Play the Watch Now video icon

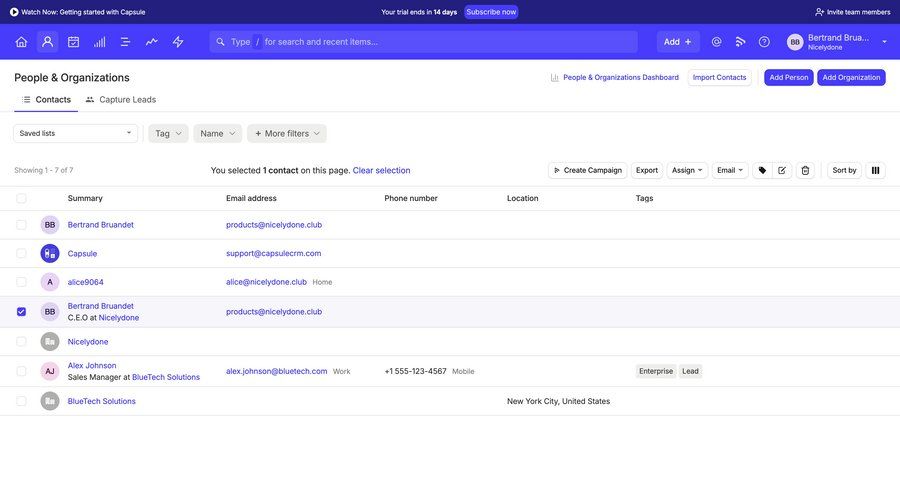click(x=14, y=12)
